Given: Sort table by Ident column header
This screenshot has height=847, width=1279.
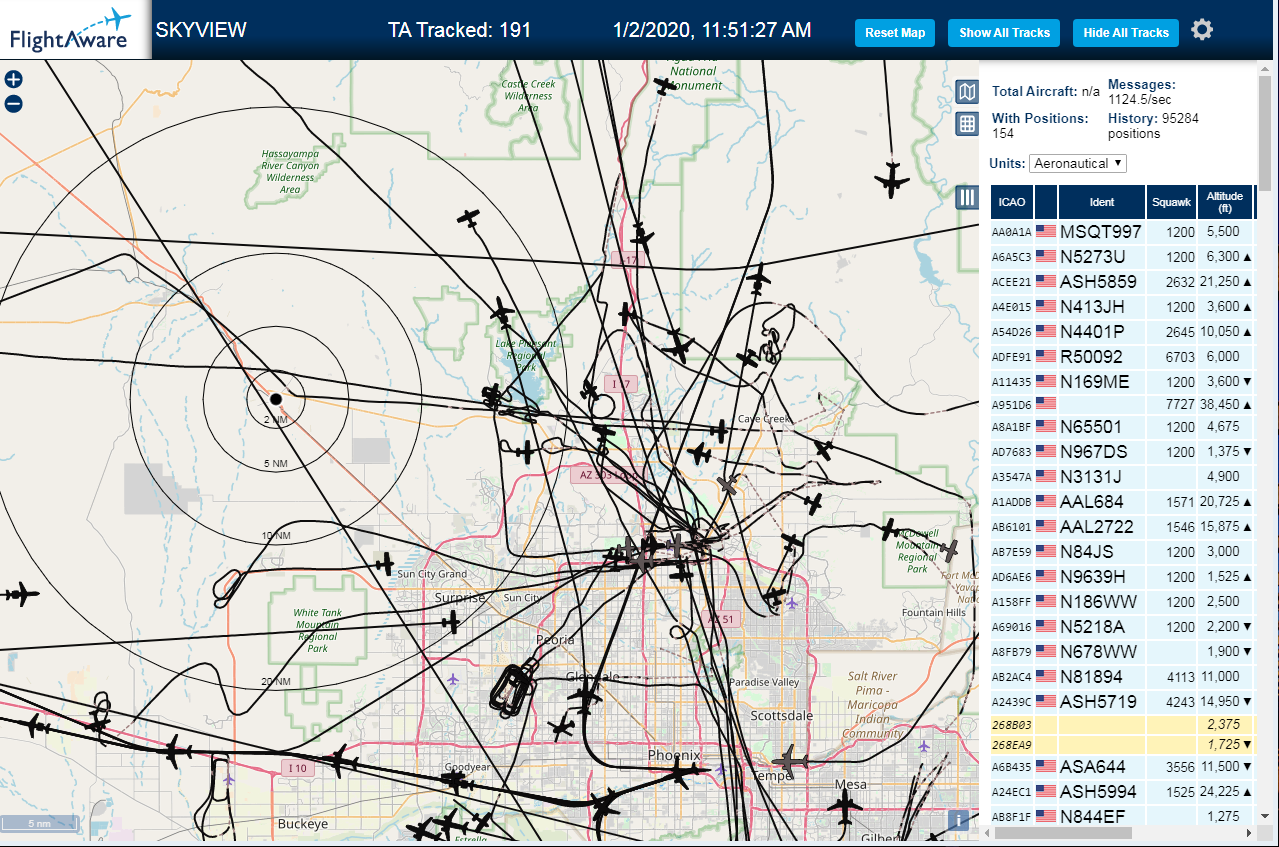Looking at the screenshot, I should click(x=1102, y=202).
